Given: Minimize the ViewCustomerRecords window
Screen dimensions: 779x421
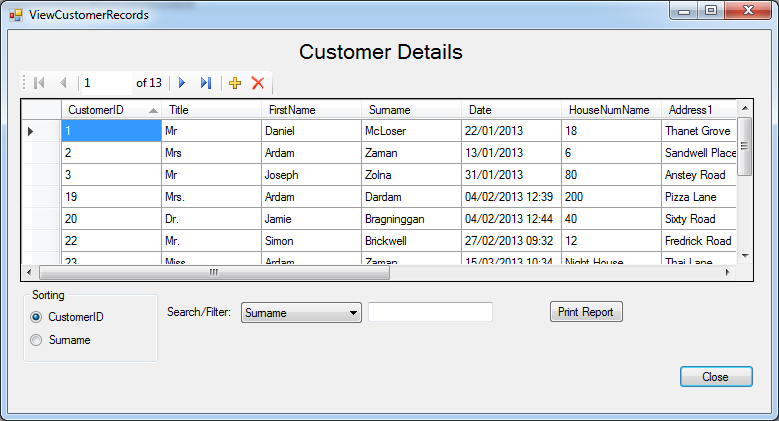Looking at the screenshot, I should (x=684, y=11).
